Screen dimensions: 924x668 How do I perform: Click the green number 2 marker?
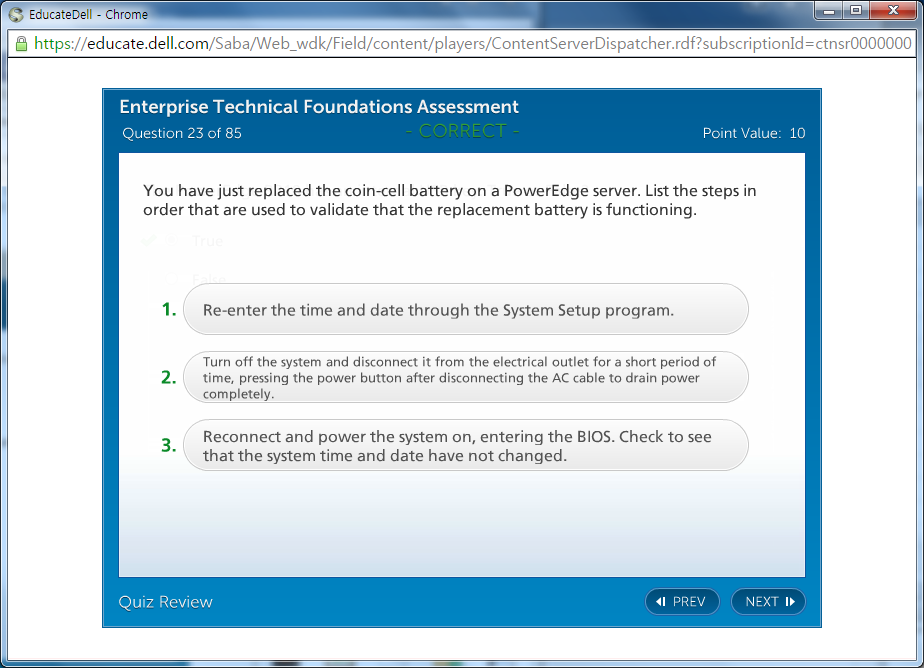(x=169, y=377)
